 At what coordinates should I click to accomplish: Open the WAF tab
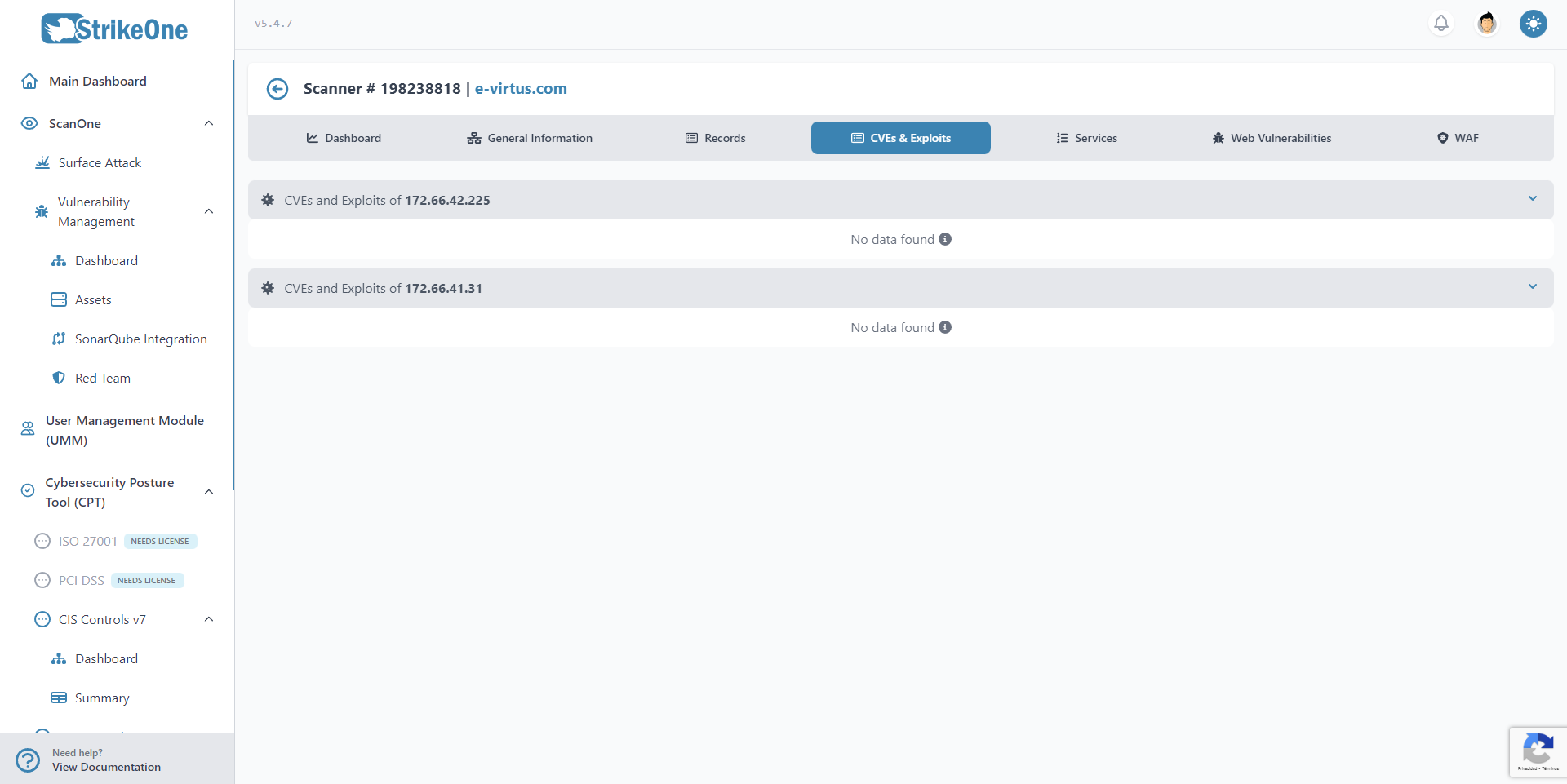pyautogui.click(x=1458, y=138)
